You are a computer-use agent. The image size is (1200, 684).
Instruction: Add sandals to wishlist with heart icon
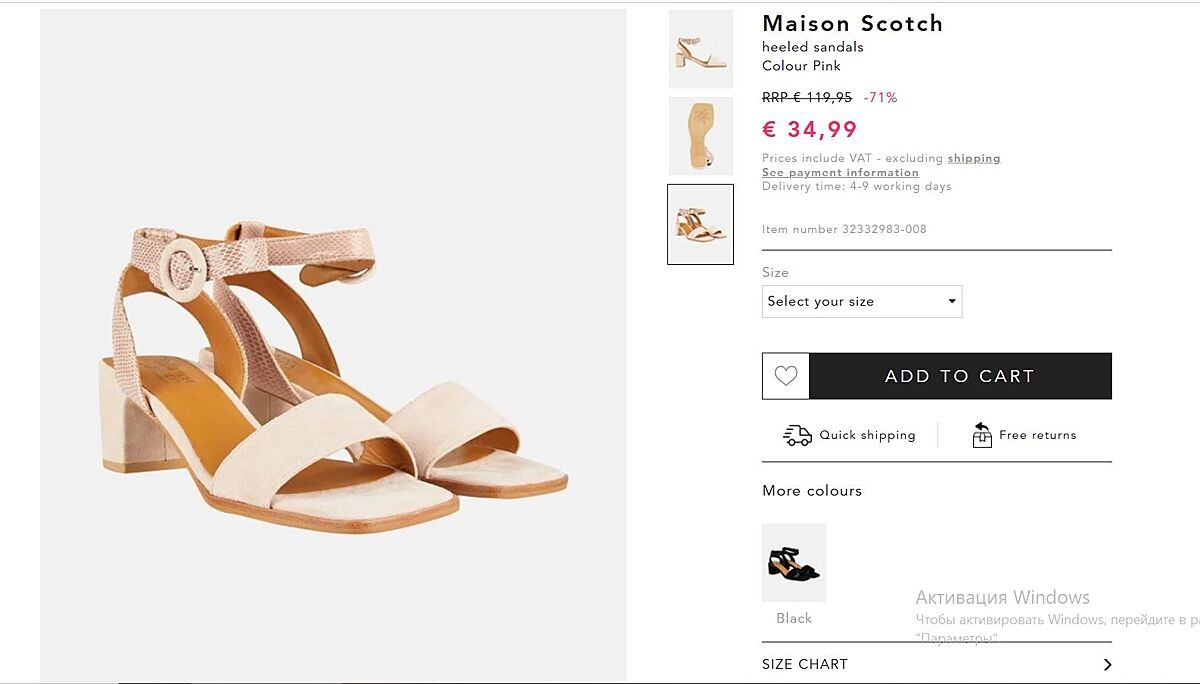point(786,376)
